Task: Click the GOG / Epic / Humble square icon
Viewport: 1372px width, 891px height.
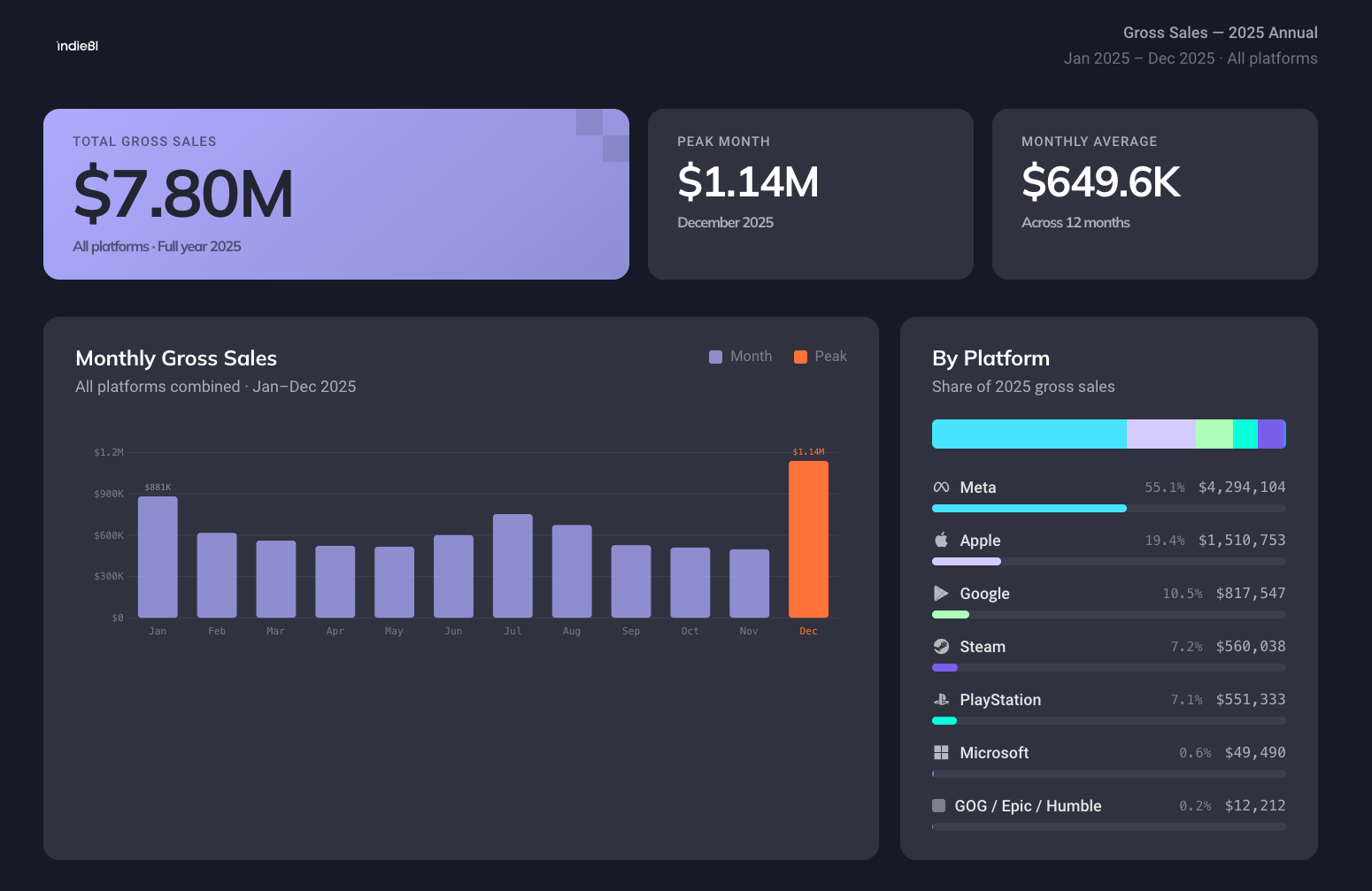Action: click(x=938, y=805)
